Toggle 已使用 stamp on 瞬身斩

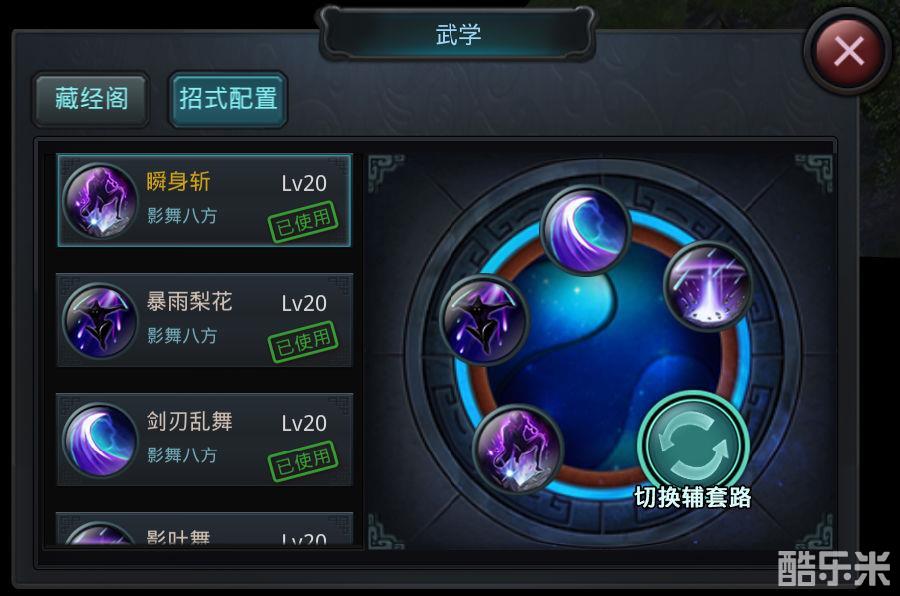click(303, 222)
